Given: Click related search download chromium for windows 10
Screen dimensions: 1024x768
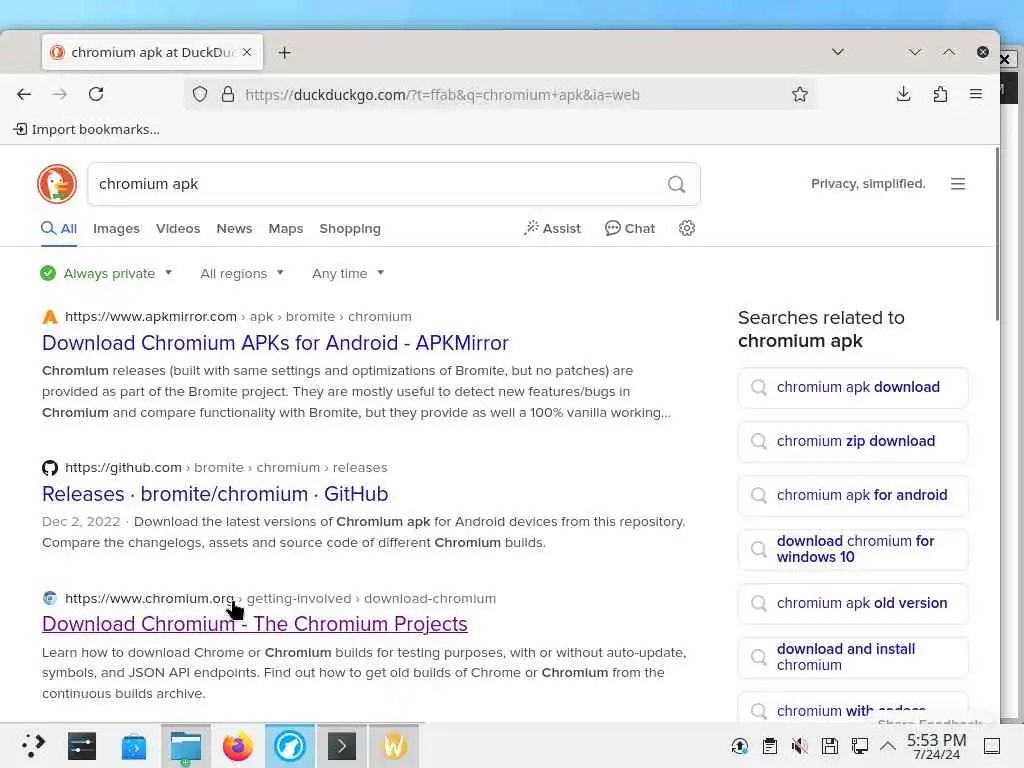Looking at the screenshot, I should tap(853, 549).
